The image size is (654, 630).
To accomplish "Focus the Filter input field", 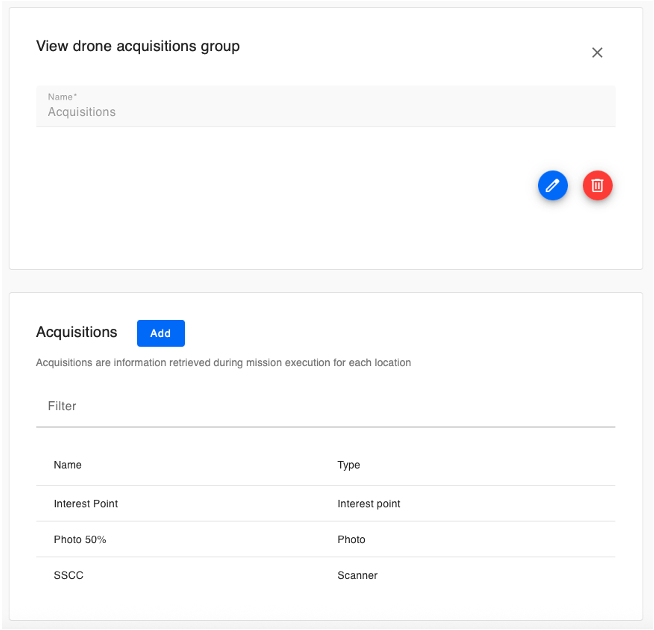I will point(325,406).
